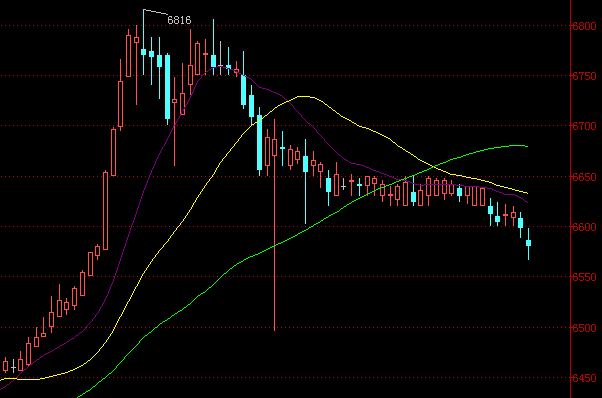Click the 6650 price axis label
The width and height of the screenshot is (602, 398).
(x=584, y=177)
